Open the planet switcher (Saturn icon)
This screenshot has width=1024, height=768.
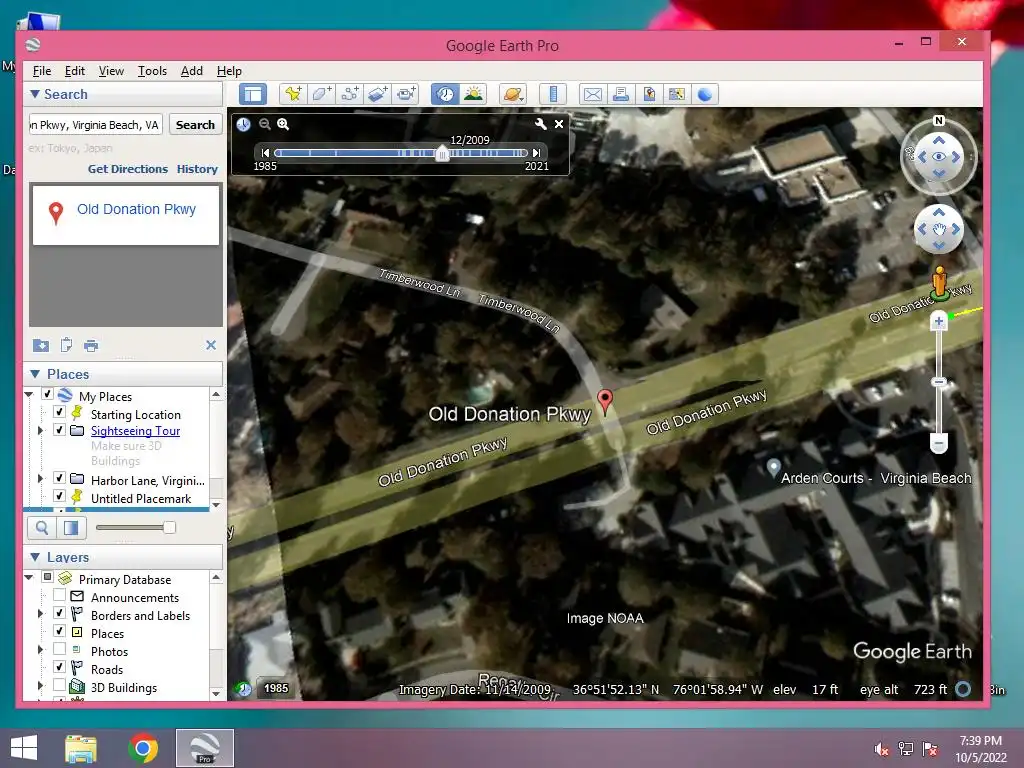point(513,94)
